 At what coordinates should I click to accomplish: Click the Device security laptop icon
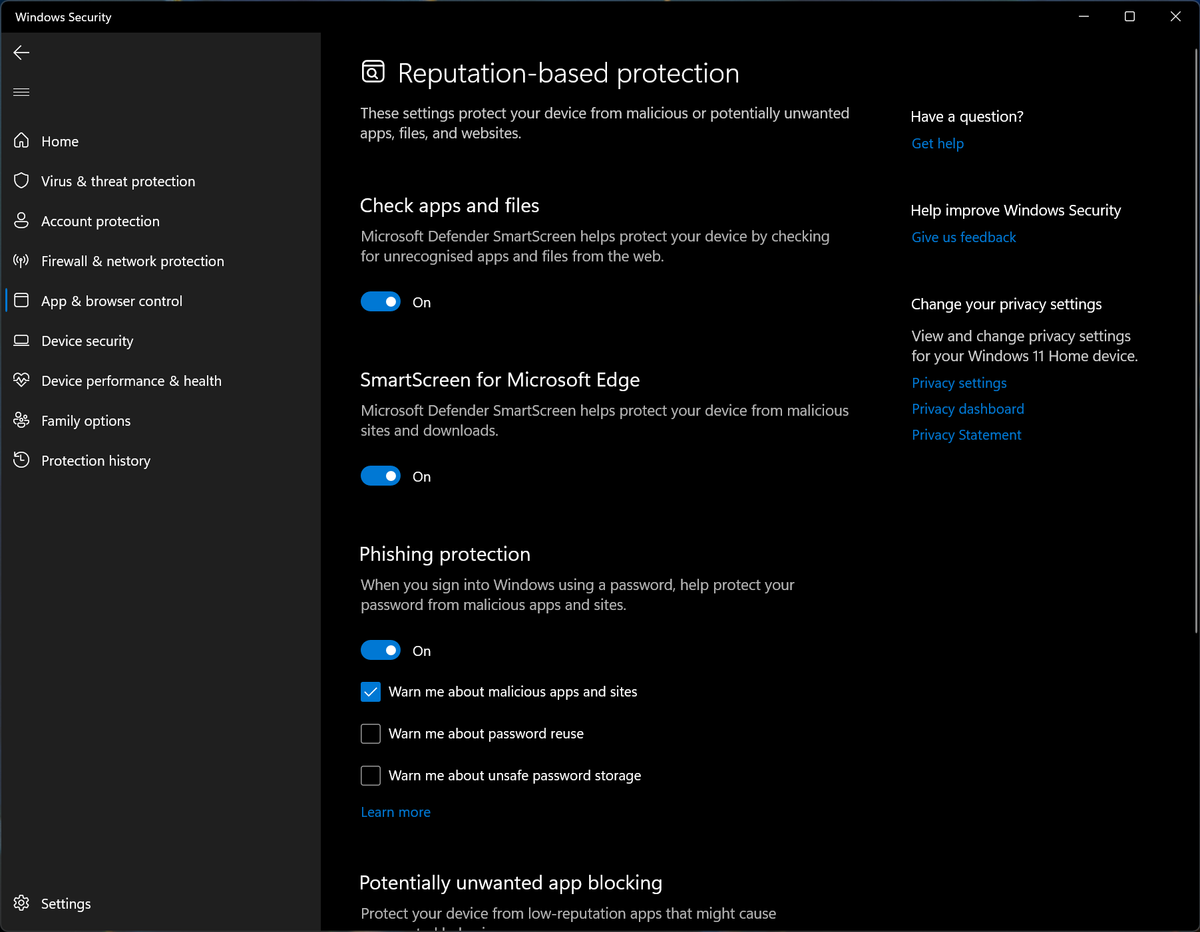pos(21,341)
